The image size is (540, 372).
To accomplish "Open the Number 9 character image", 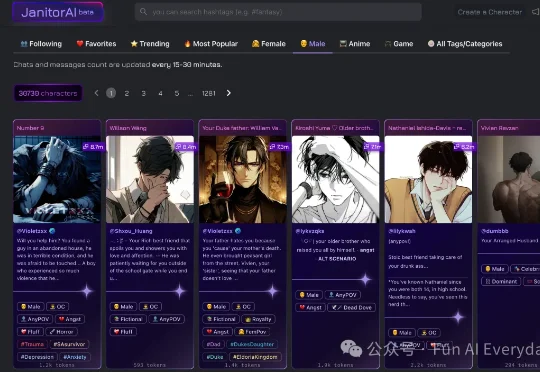I will tap(57, 179).
